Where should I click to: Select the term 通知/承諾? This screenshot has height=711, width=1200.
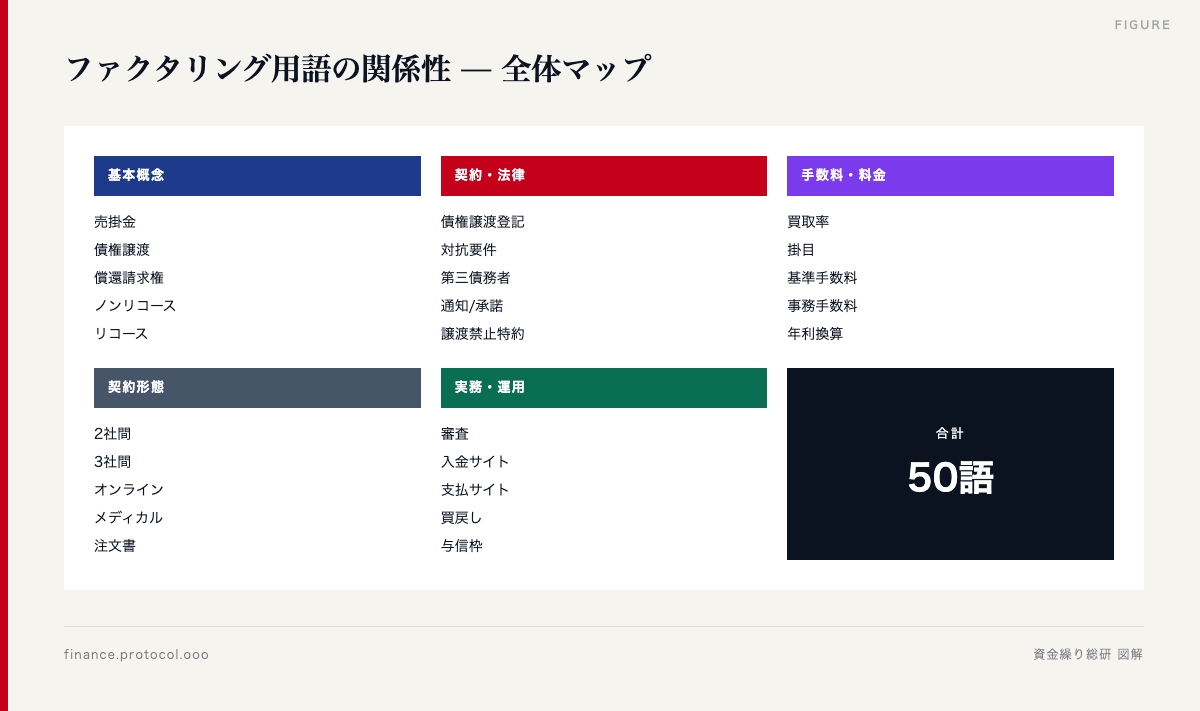point(472,306)
